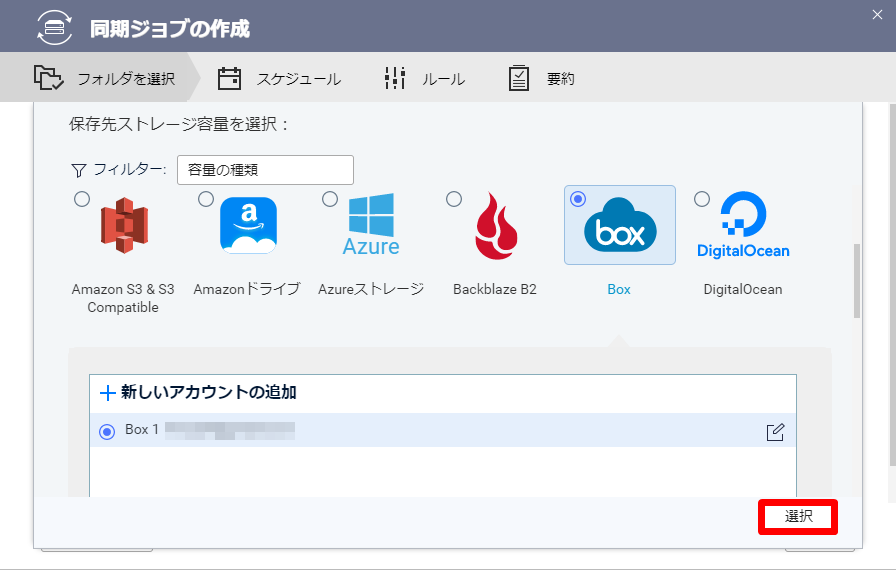Select the DigitalOcean radio button
Screen dimensions: 896x571
pyautogui.click(x=702, y=199)
